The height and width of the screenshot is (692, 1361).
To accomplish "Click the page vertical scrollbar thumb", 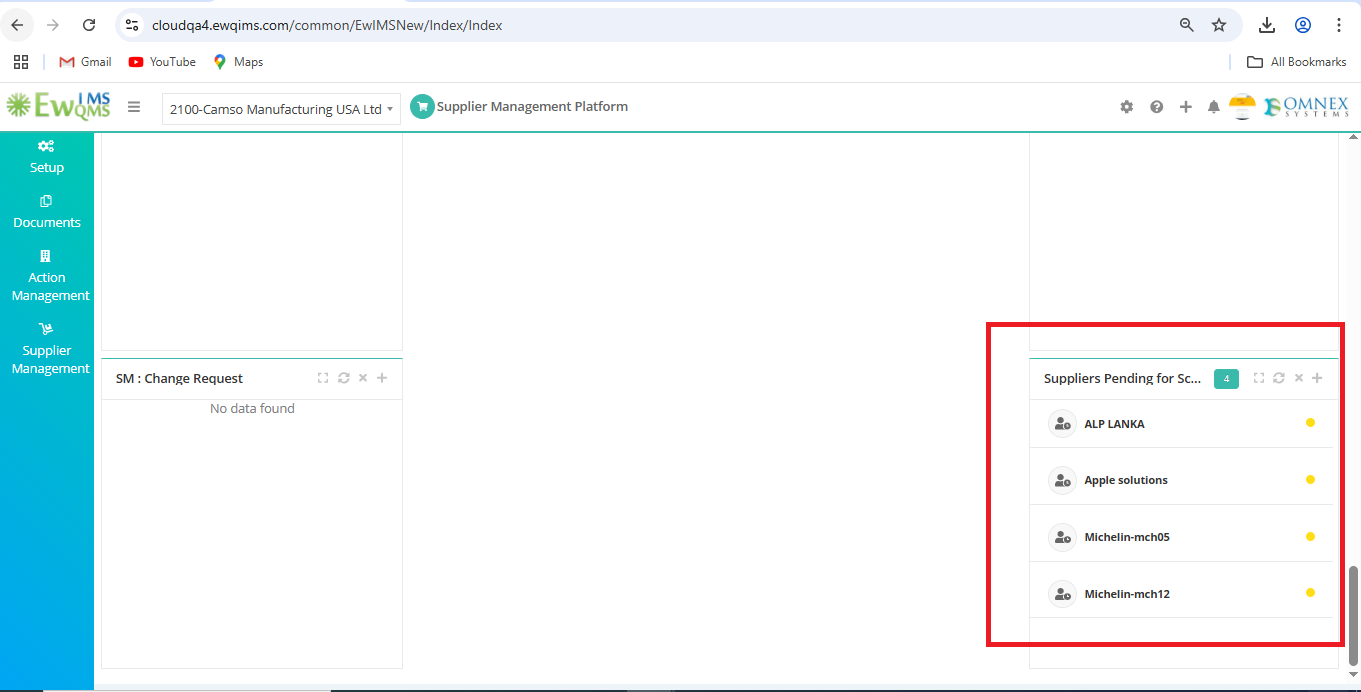I will (1354, 615).
